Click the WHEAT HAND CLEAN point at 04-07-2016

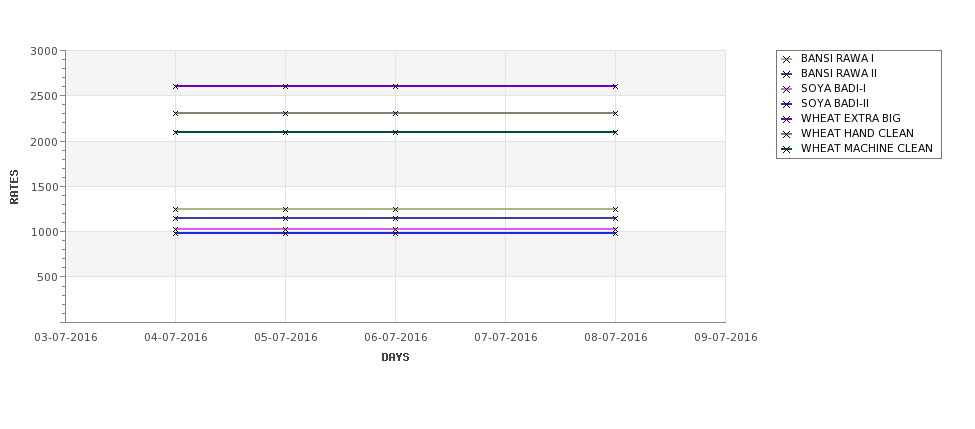point(175,113)
